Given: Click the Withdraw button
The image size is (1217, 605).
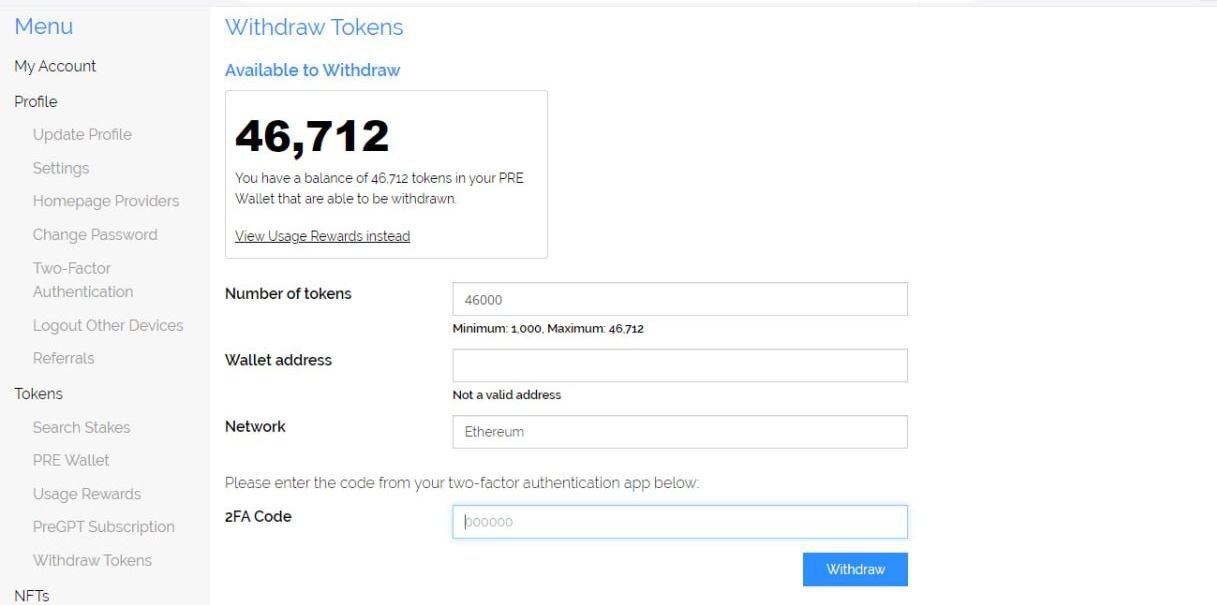Looking at the screenshot, I should coord(855,569).
